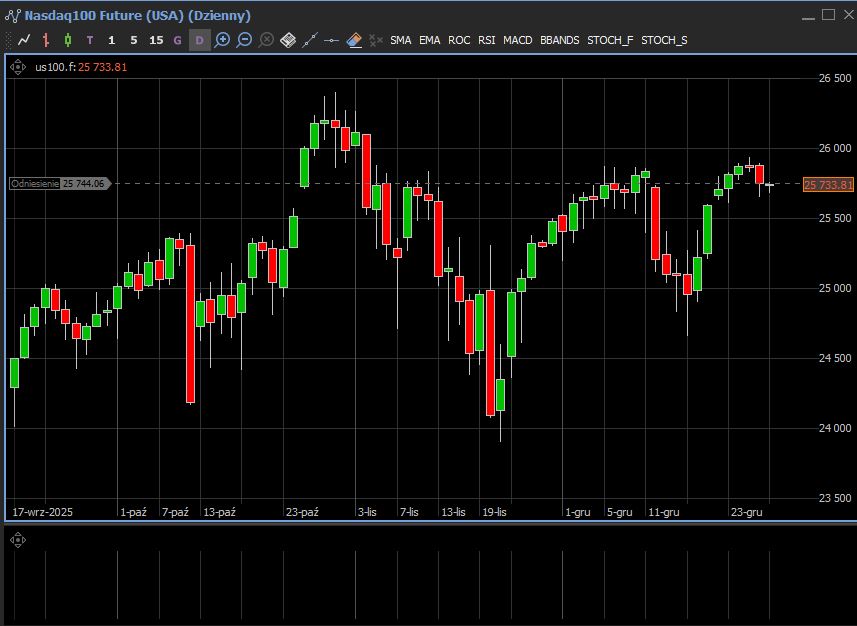Add the MACD indicator
The image size is (857, 626).
pyautogui.click(x=517, y=40)
